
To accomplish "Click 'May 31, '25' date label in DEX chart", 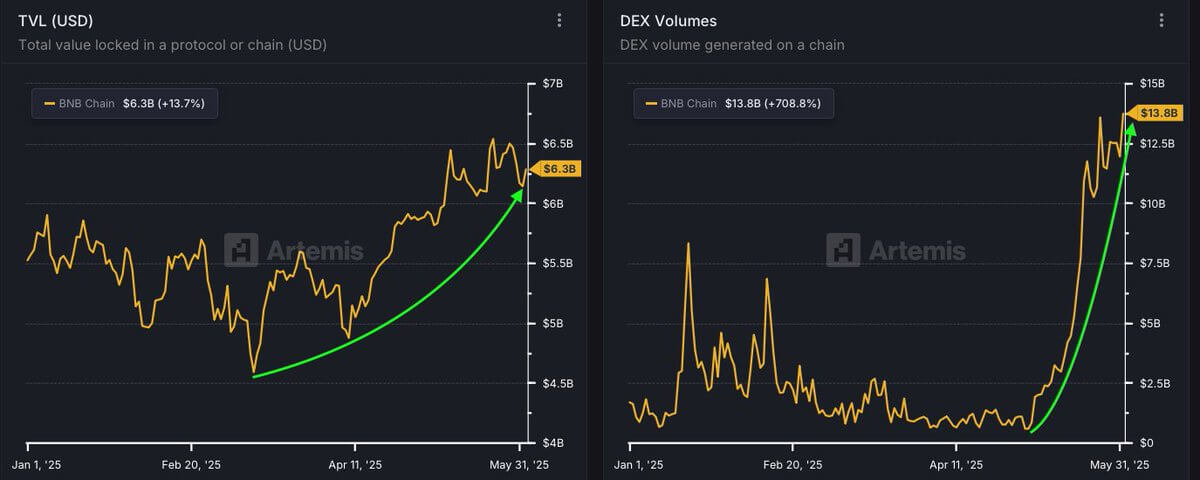I will (1120, 465).
